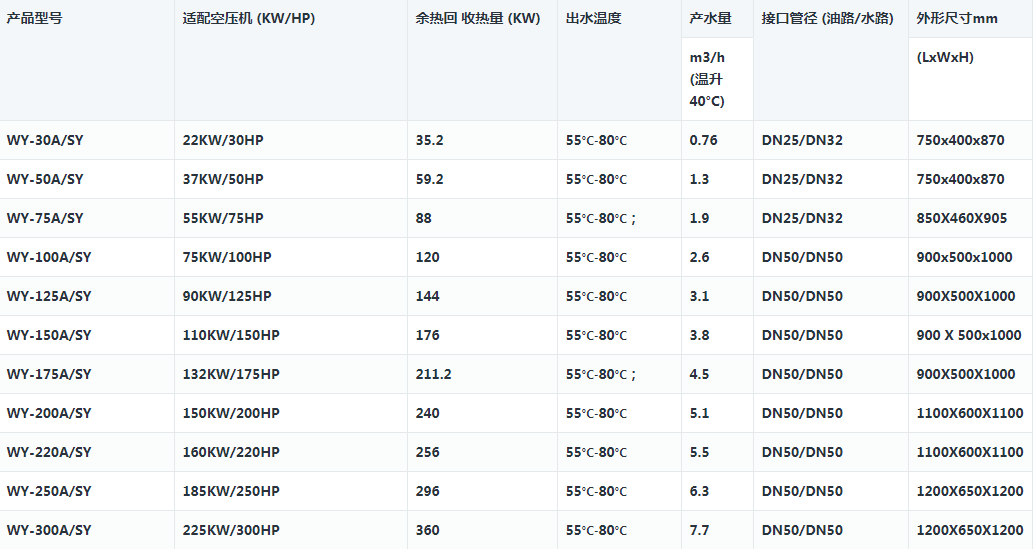
Task: Select compressor value 132KW/175HP
Action: [x=231, y=374]
